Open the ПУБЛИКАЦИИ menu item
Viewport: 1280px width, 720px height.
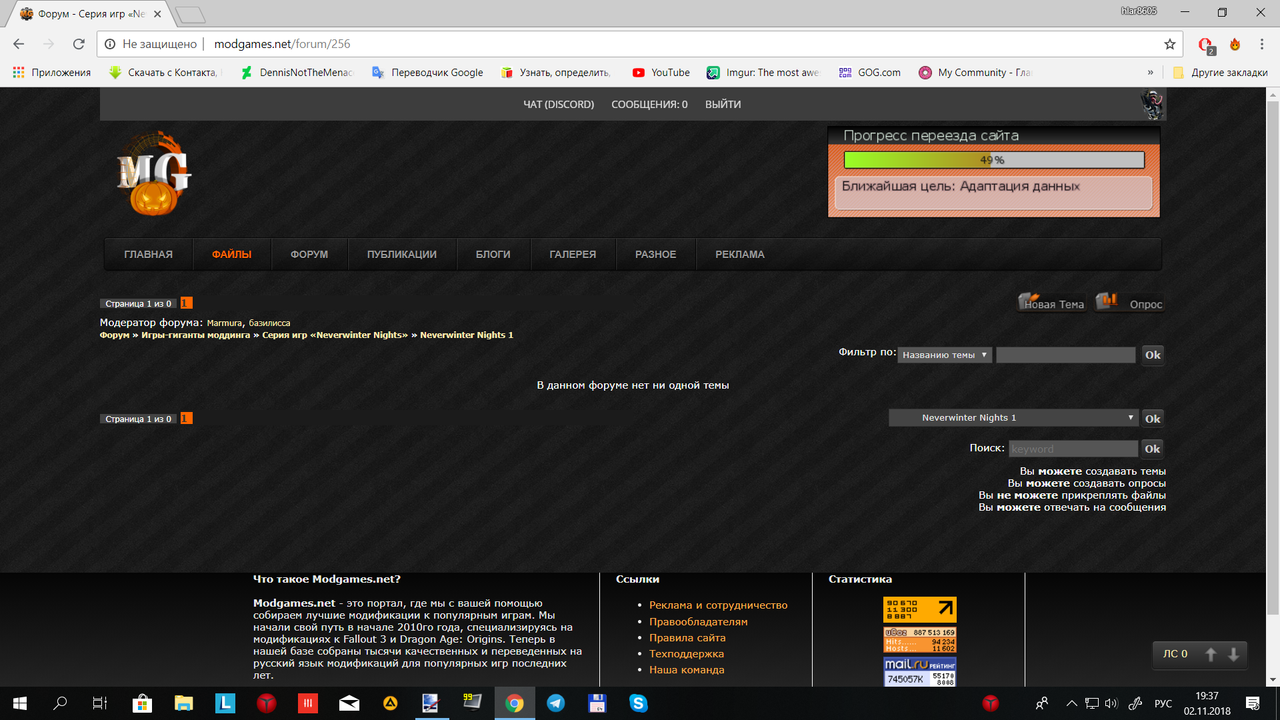point(401,254)
